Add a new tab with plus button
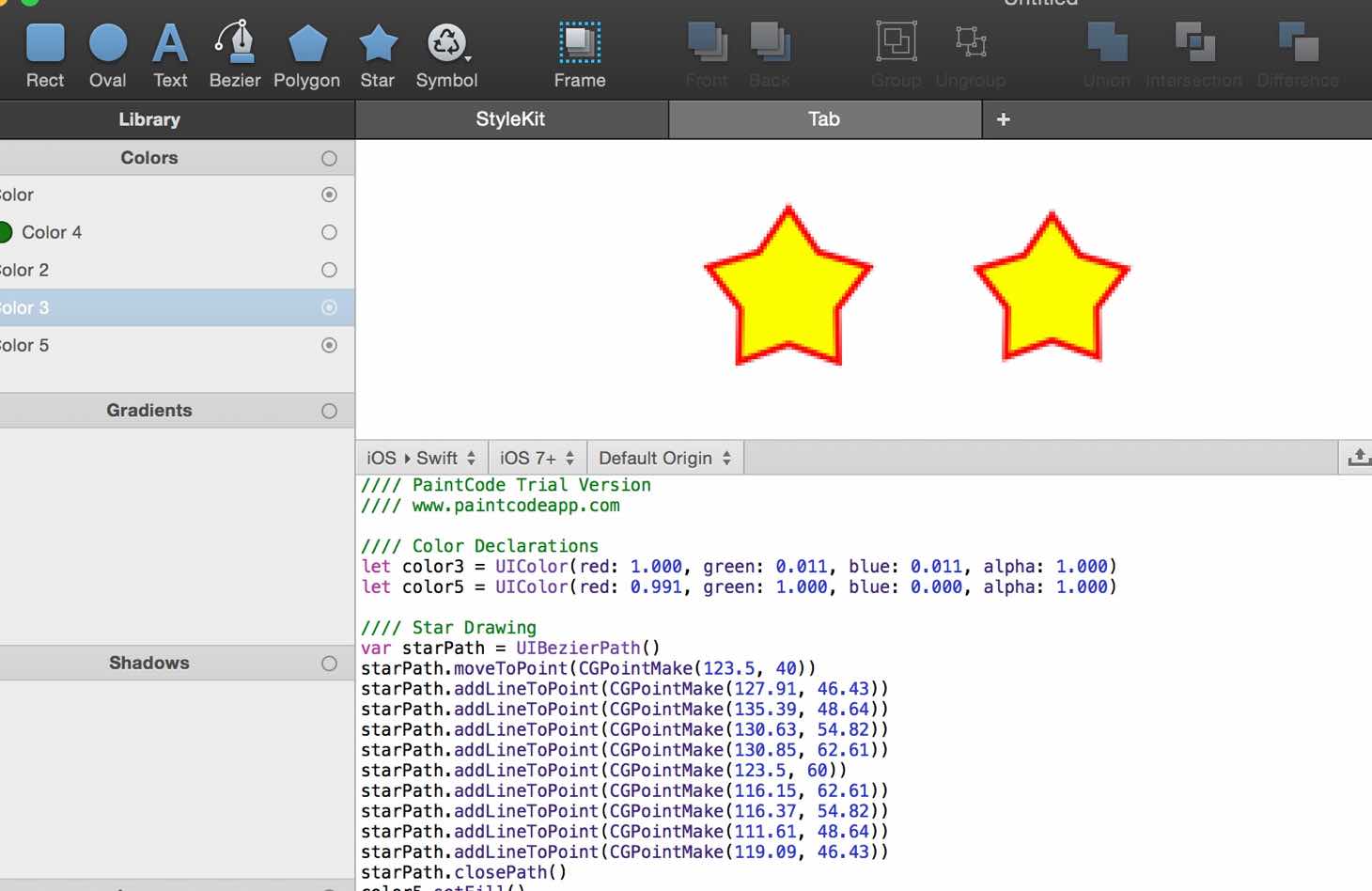Image resolution: width=1372 pixels, height=891 pixels. 1004,119
